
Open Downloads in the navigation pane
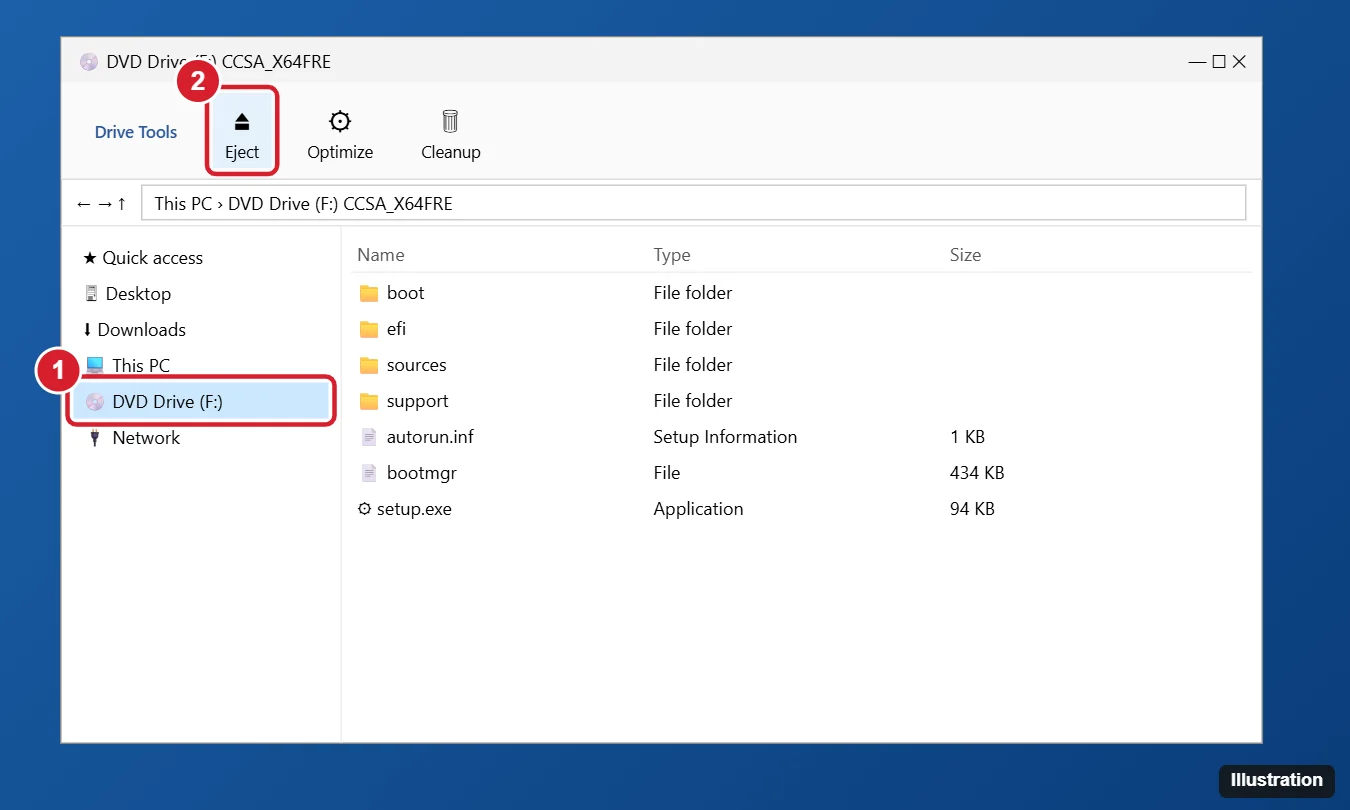coord(134,330)
